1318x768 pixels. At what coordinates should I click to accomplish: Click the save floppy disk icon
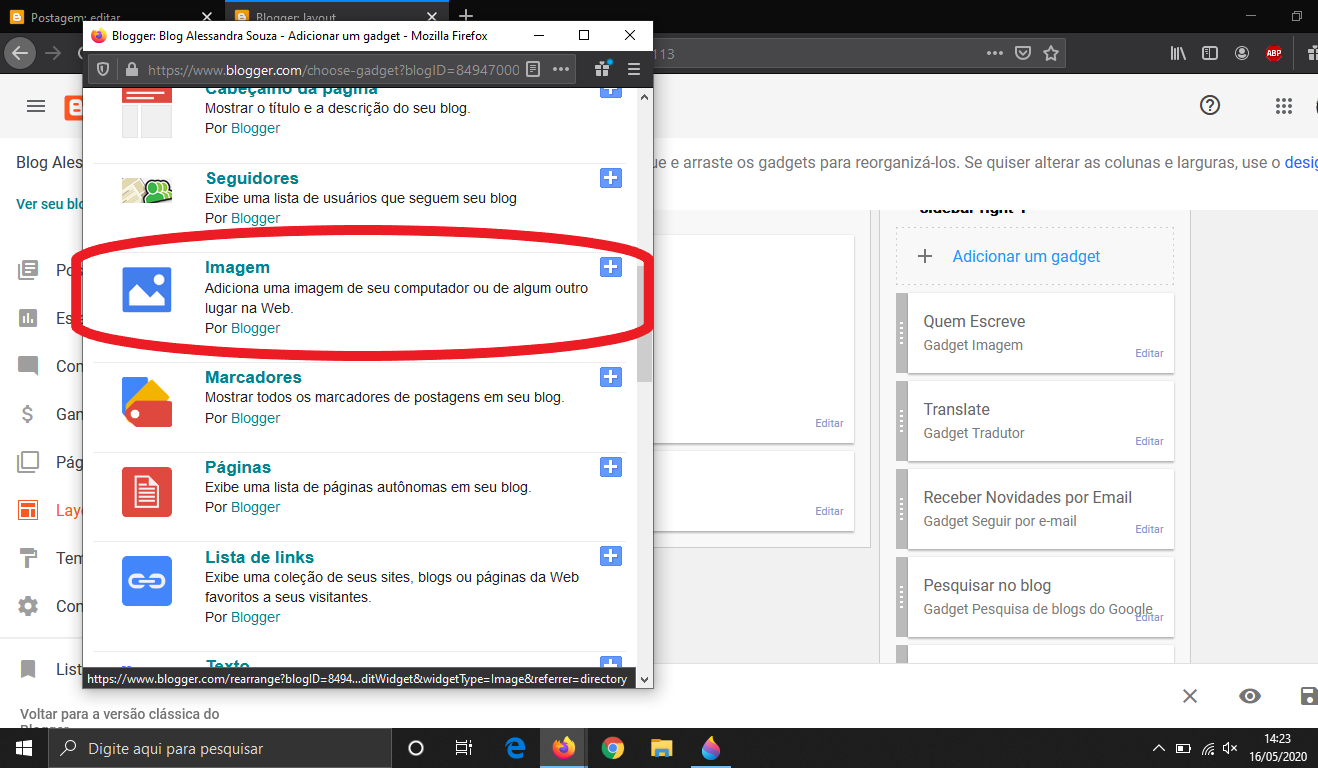1307,696
